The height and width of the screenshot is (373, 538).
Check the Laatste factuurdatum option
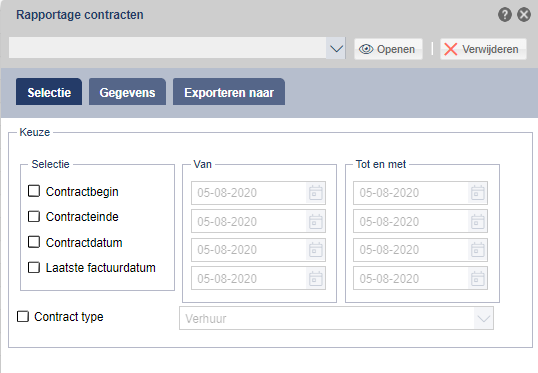click(x=34, y=267)
